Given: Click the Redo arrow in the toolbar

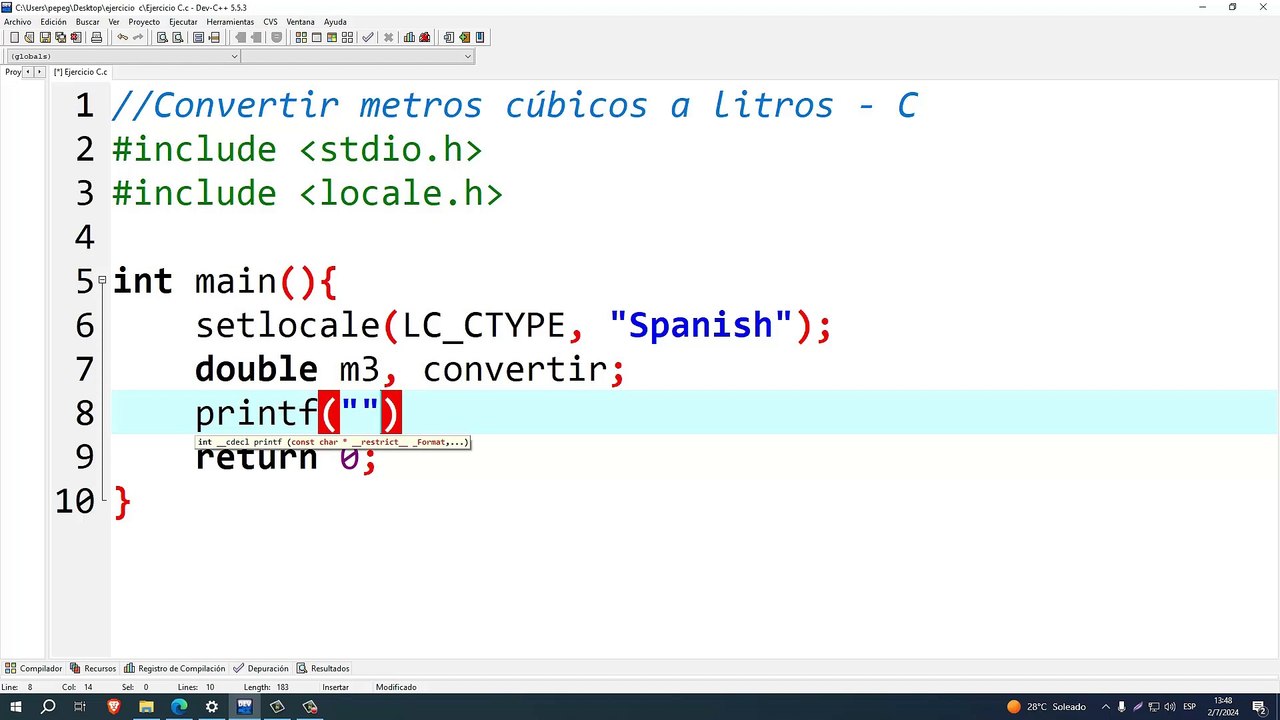Looking at the screenshot, I should pyautogui.click(x=138, y=38).
